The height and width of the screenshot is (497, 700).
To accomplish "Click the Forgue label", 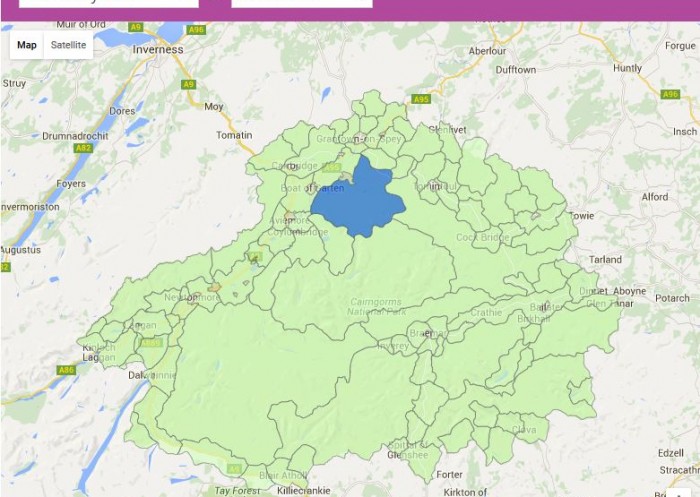I will 680,46.
